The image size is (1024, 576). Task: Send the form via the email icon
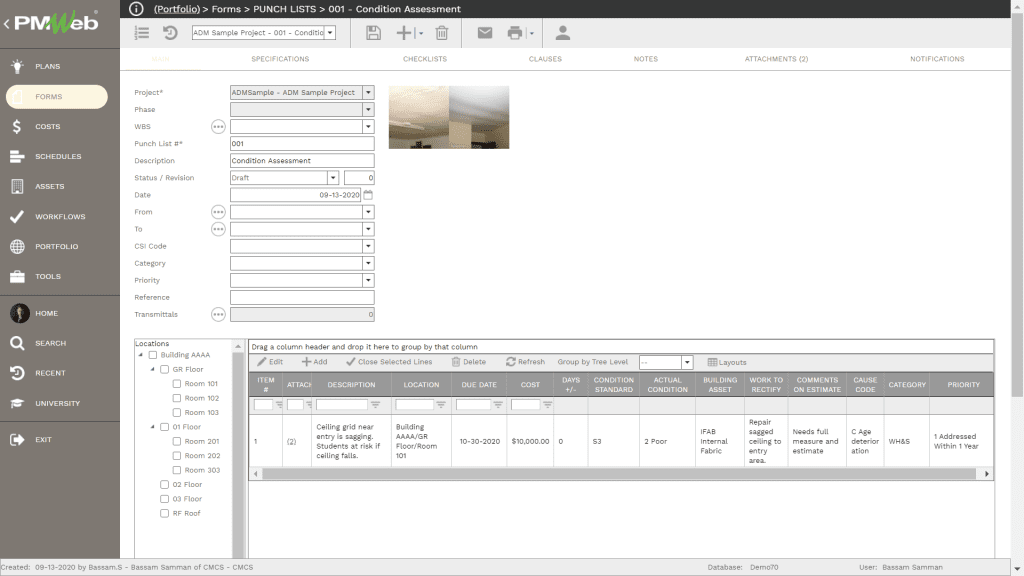[x=484, y=33]
